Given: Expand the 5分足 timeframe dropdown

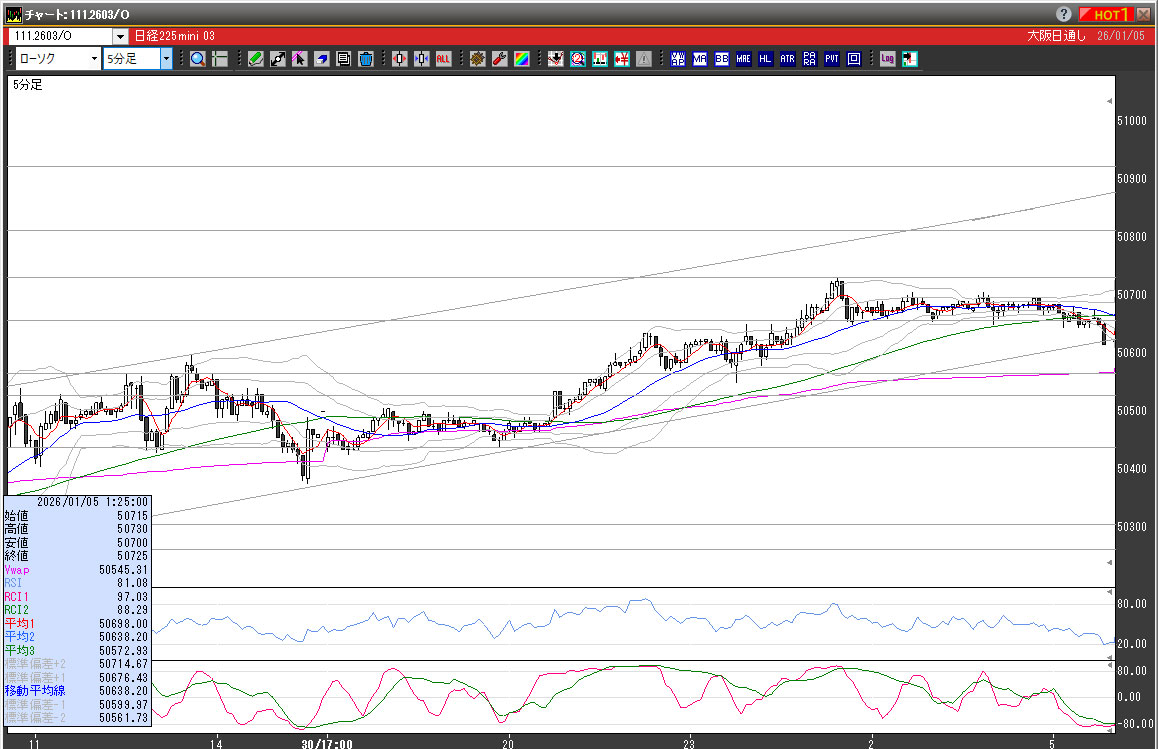Looking at the screenshot, I should (166, 59).
